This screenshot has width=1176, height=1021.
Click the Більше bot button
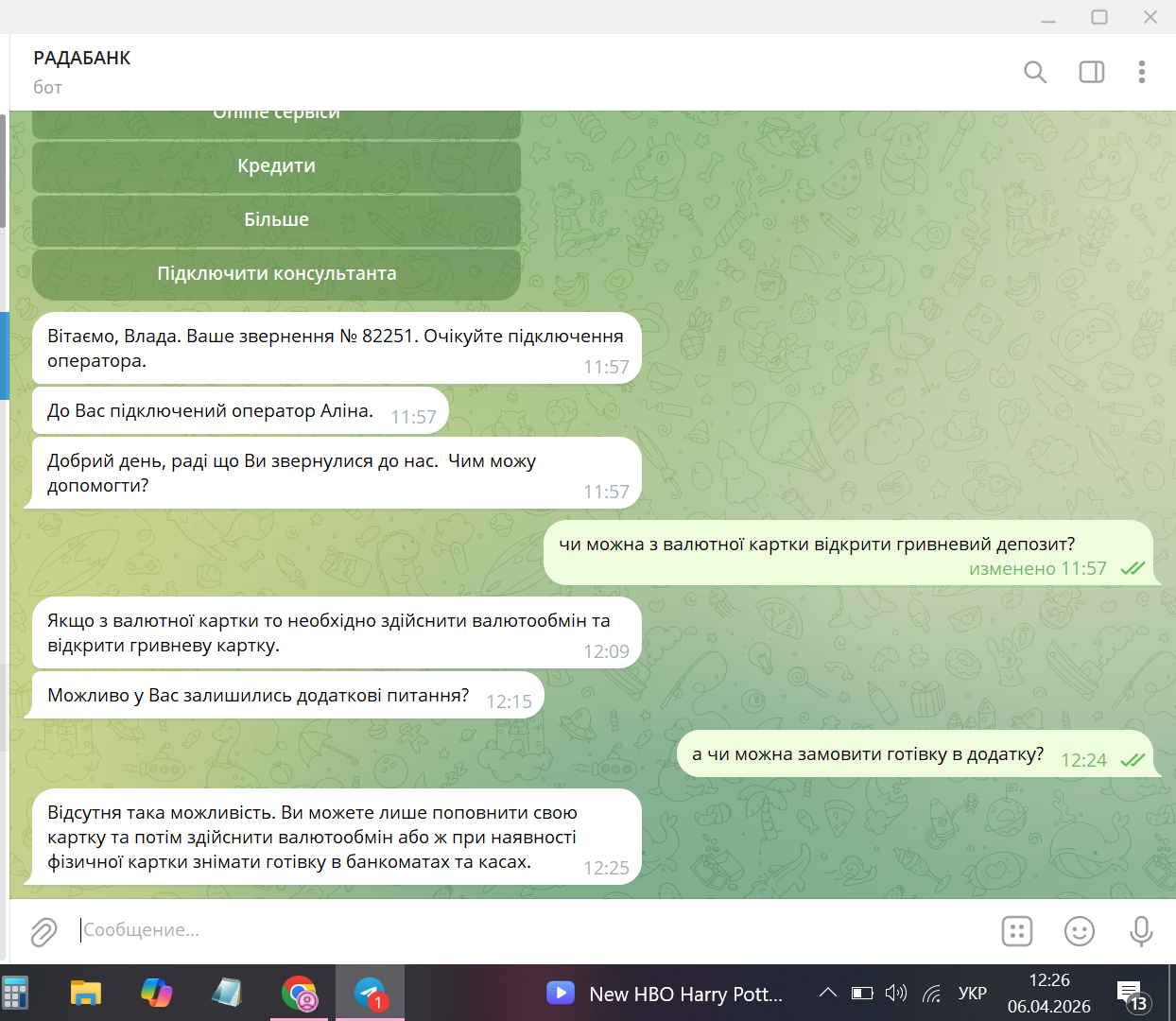click(x=276, y=220)
